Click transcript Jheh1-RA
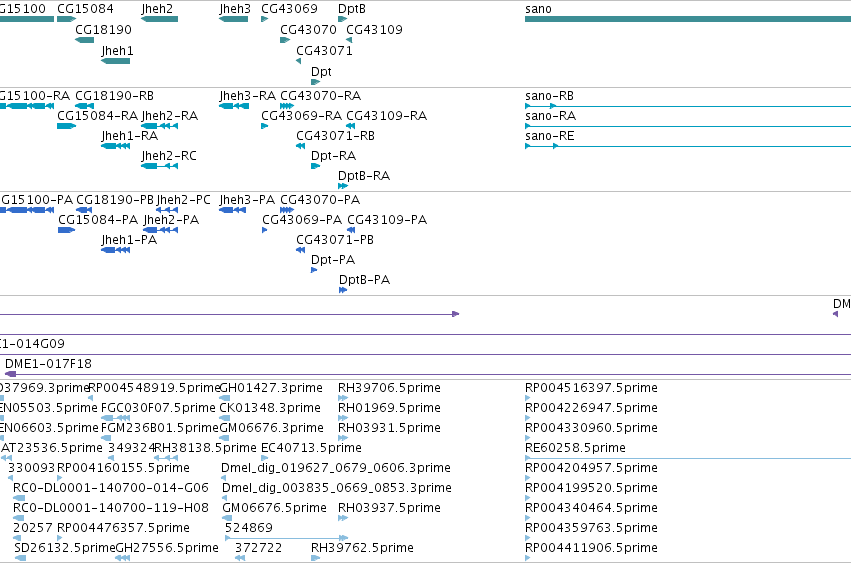 [x=129, y=136]
